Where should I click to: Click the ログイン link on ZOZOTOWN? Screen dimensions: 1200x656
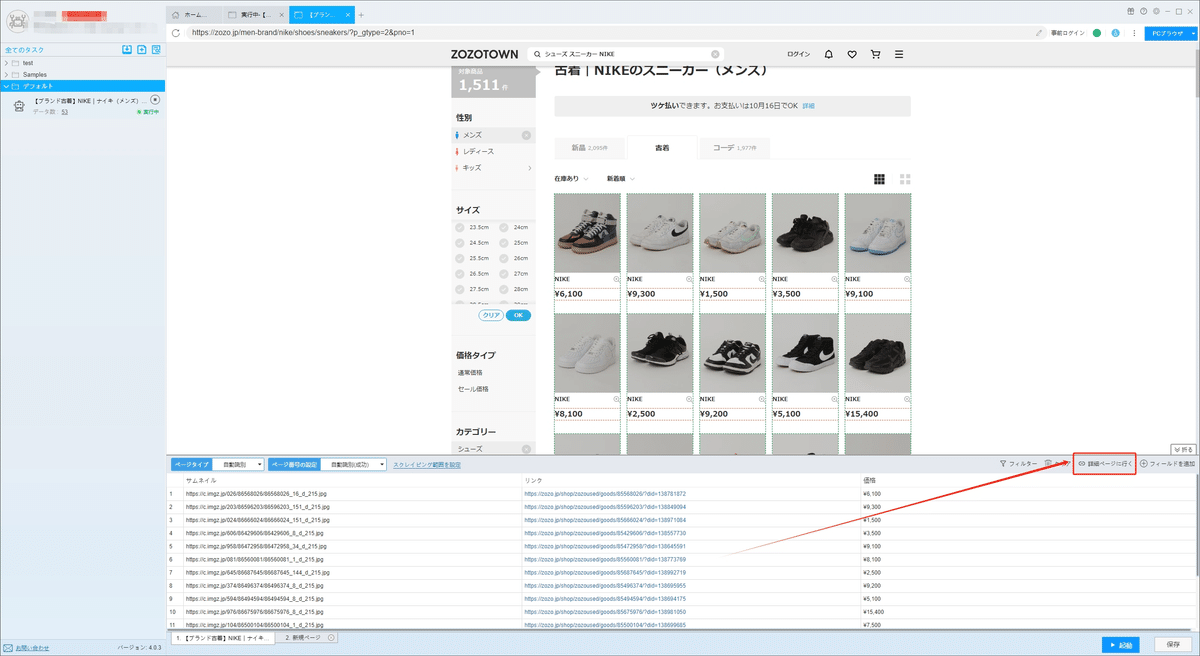(x=799, y=54)
